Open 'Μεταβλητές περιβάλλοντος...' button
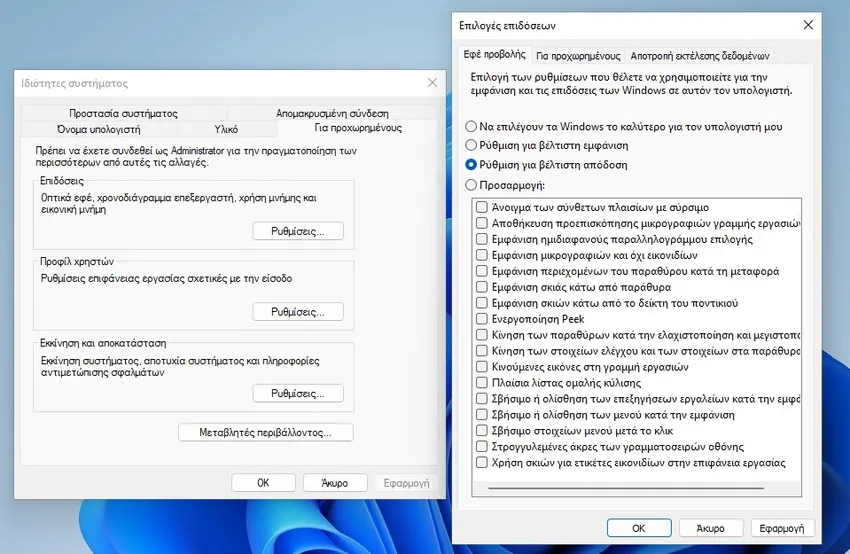This screenshot has width=850, height=554. 266,433
